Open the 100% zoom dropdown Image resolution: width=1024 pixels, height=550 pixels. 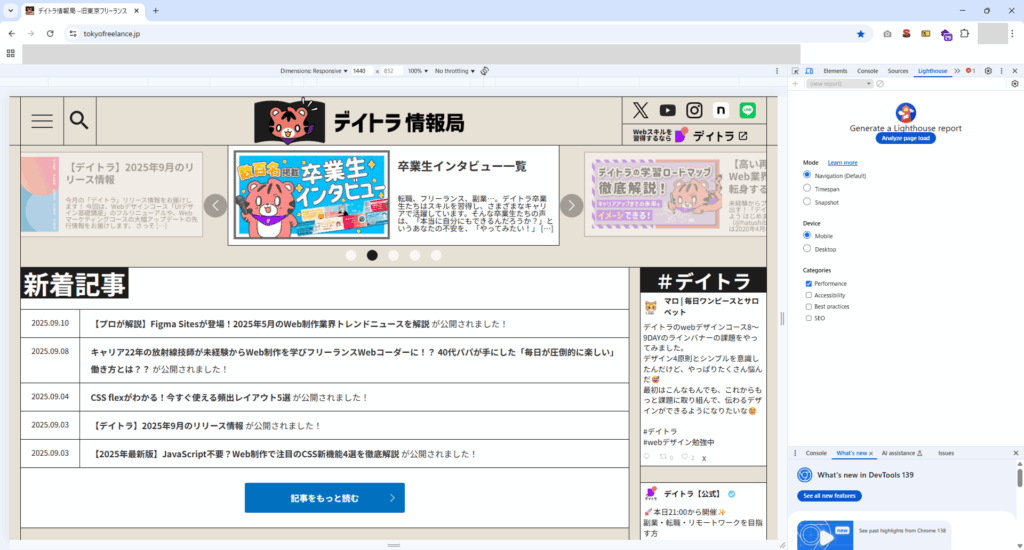pos(417,71)
